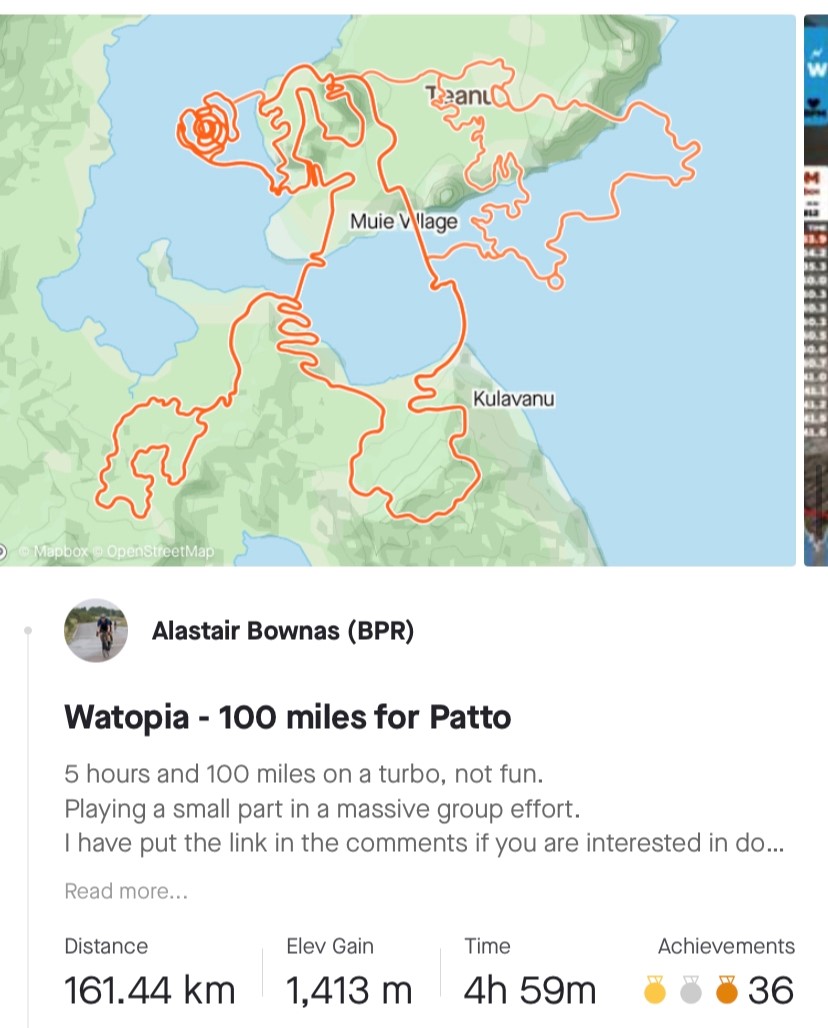Tap the truncated activity description text

[x=423, y=809]
